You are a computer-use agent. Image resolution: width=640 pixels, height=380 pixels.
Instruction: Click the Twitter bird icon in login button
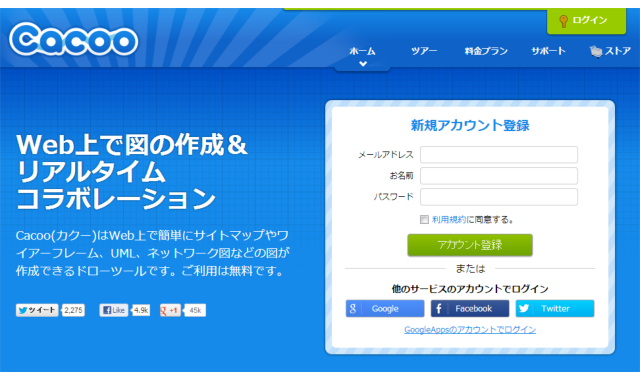pos(524,309)
